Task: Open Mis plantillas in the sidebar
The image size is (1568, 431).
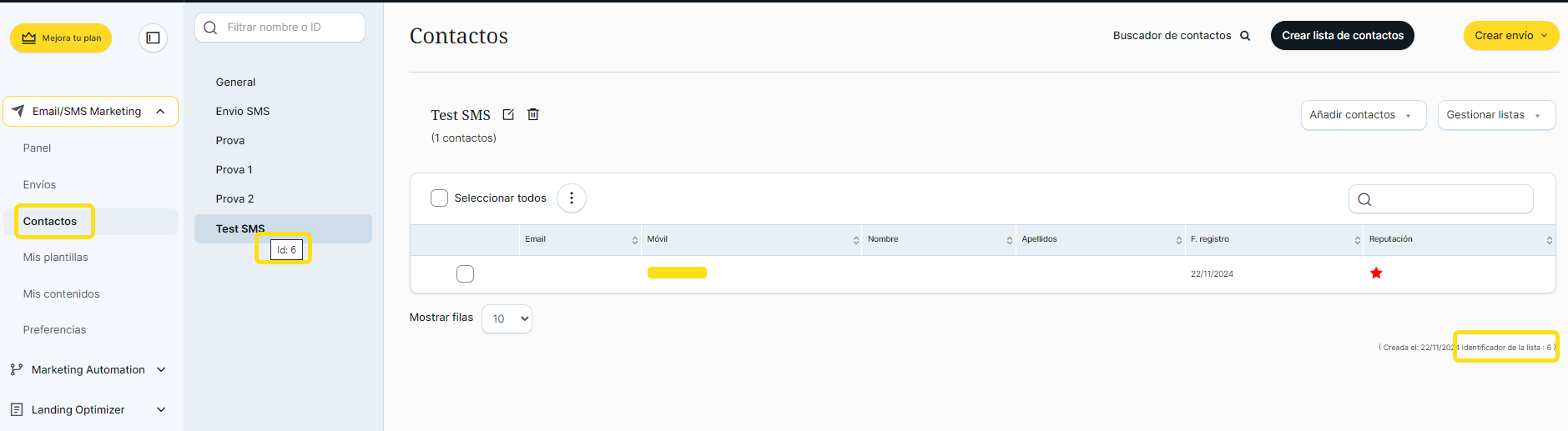Action: 55,257
